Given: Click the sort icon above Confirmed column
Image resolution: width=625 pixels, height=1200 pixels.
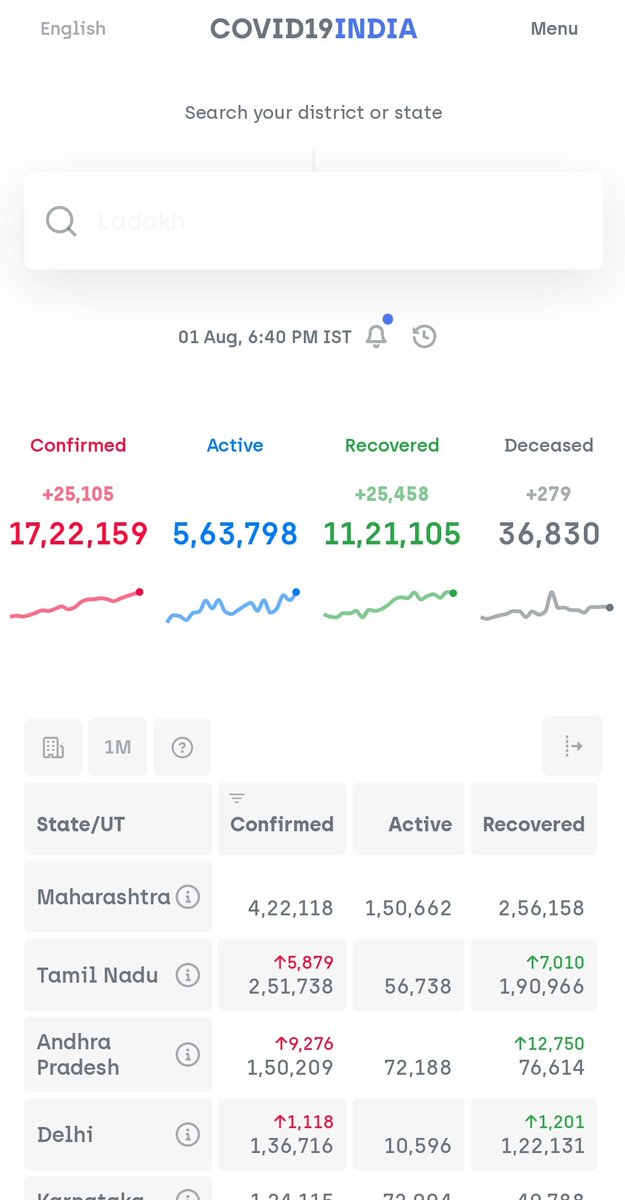Looking at the screenshot, I should [x=237, y=797].
